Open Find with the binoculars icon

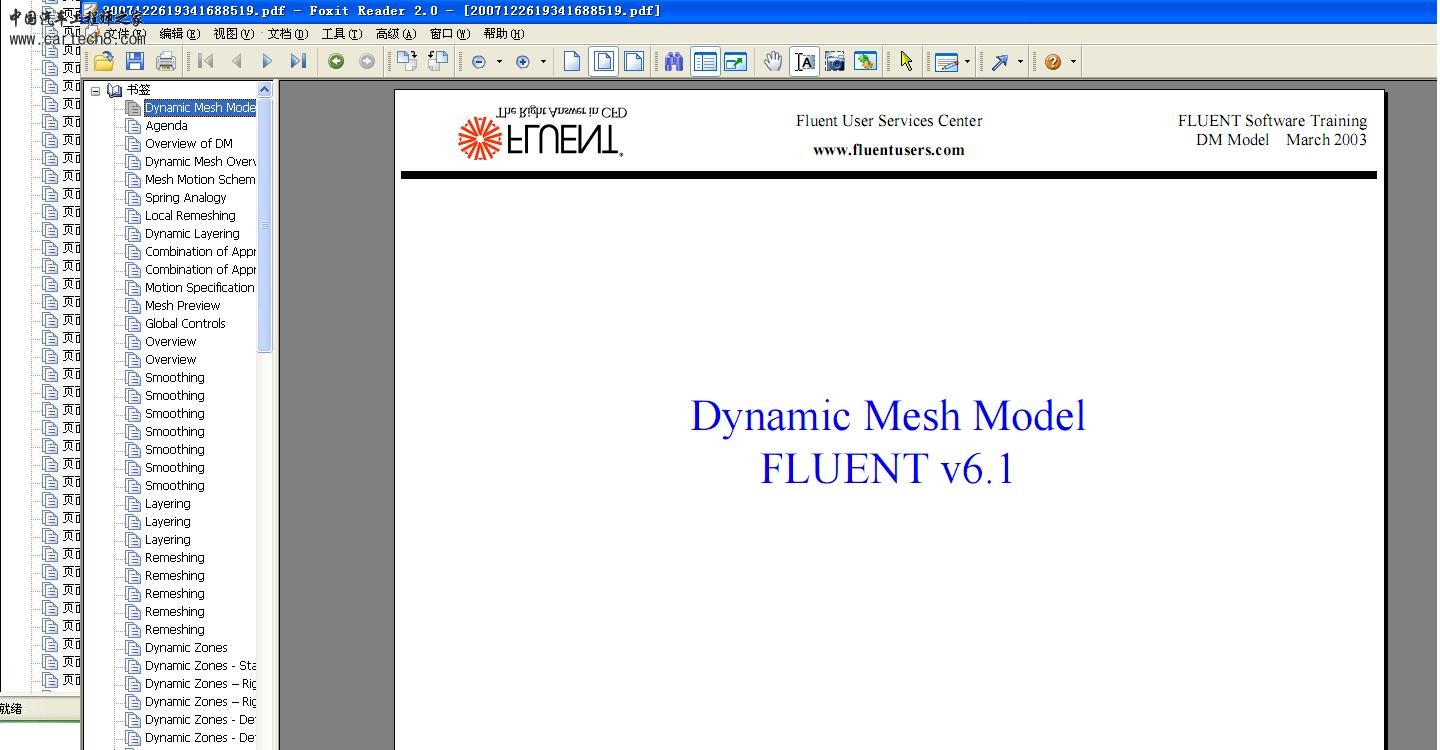click(x=674, y=62)
